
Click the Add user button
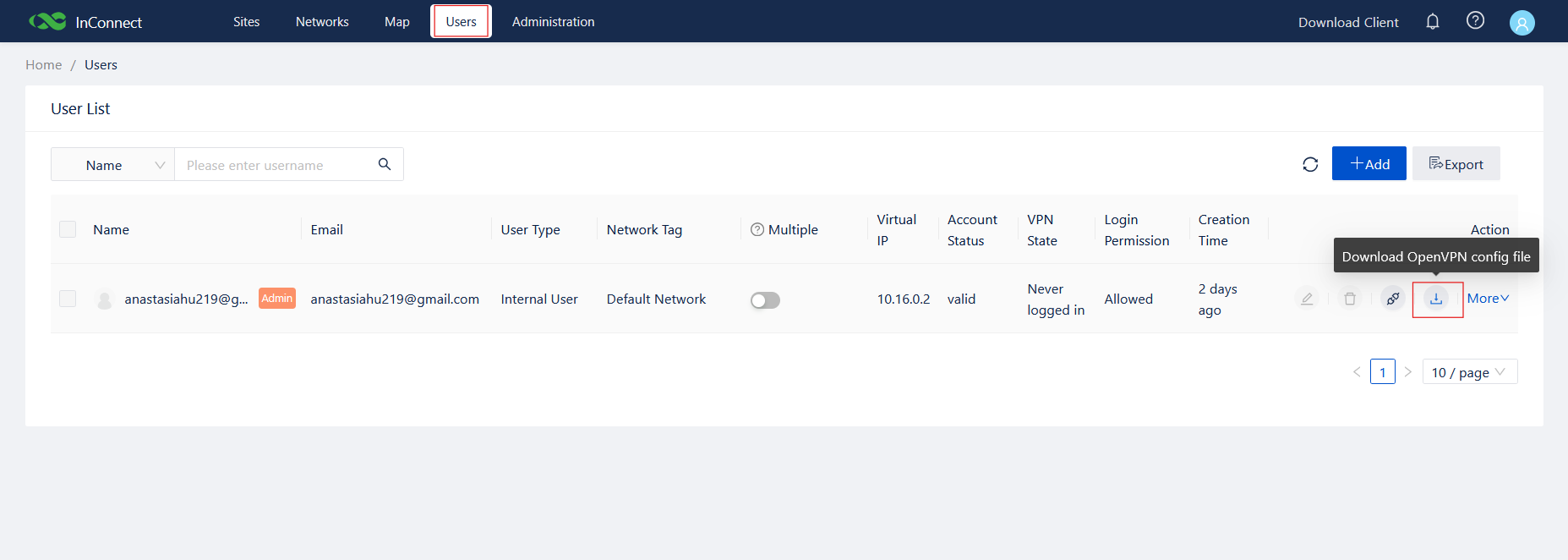point(1369,163)
